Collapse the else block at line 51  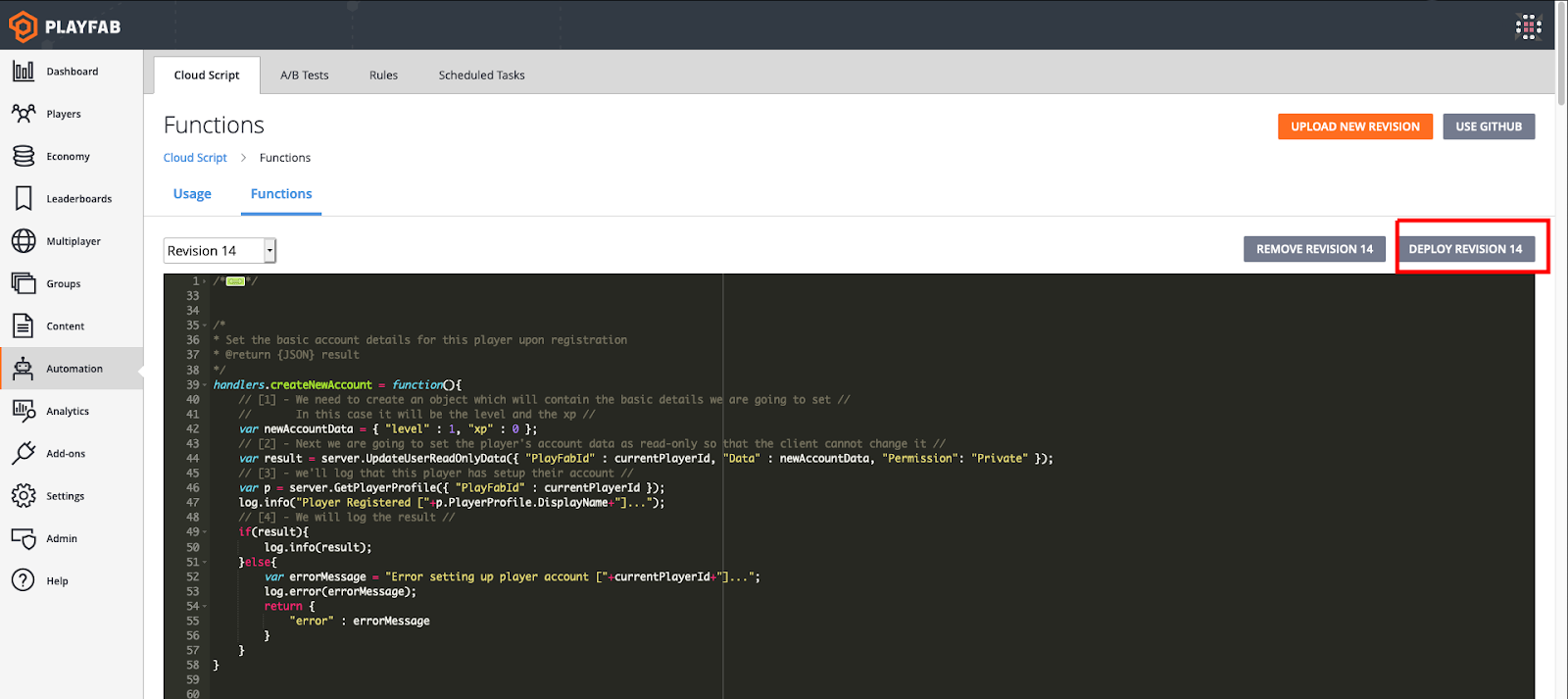tap(205, 563)
